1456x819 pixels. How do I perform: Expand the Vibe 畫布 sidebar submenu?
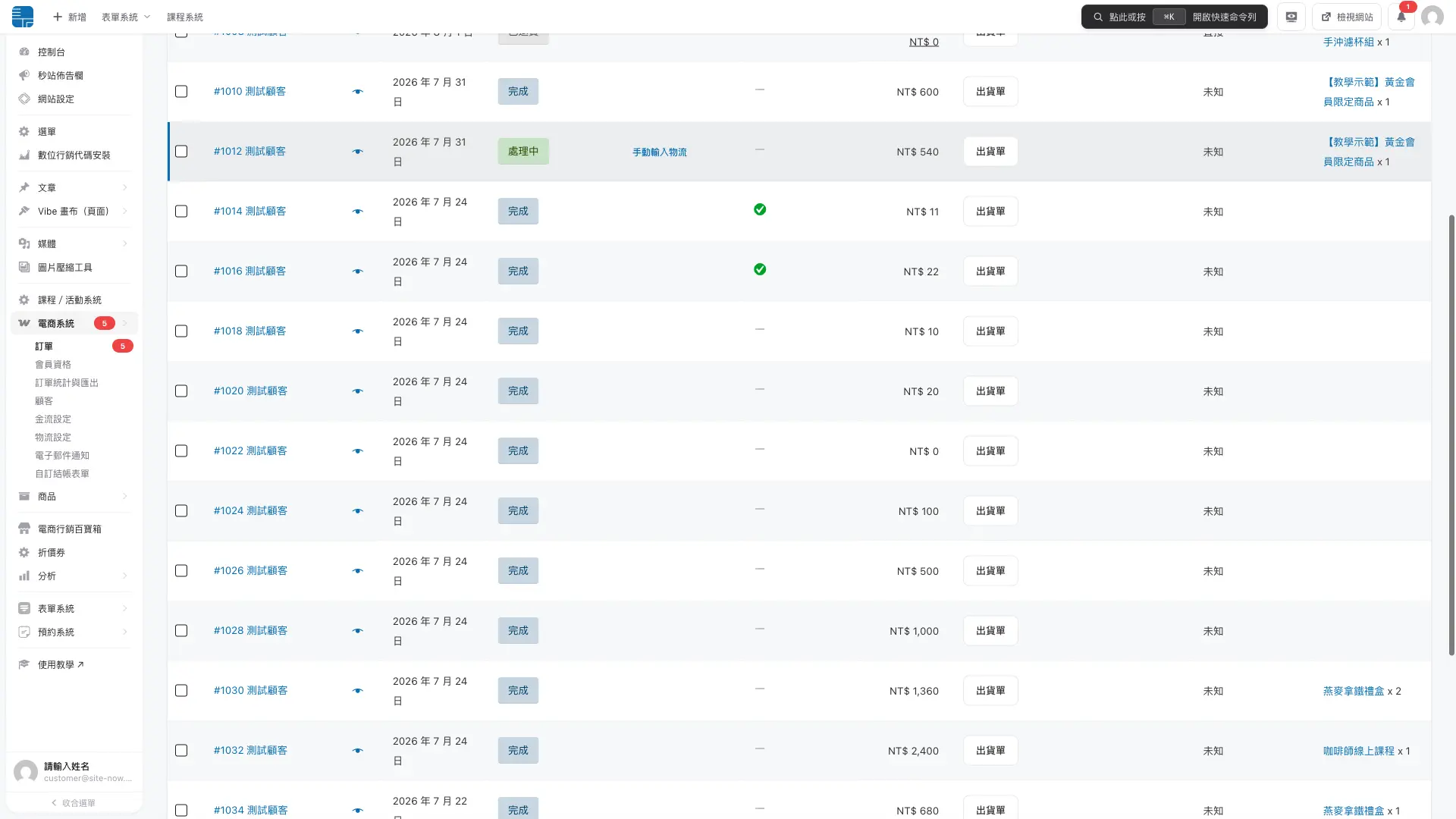(x=124, y=211)
